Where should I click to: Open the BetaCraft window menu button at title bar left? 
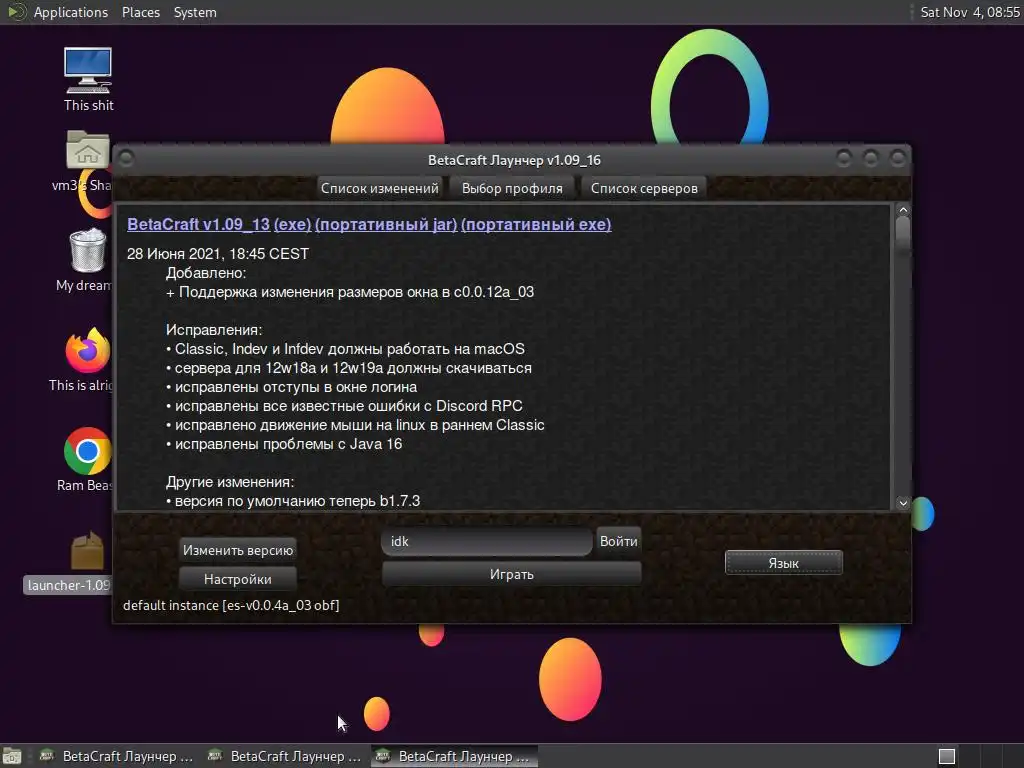(126, 159)
